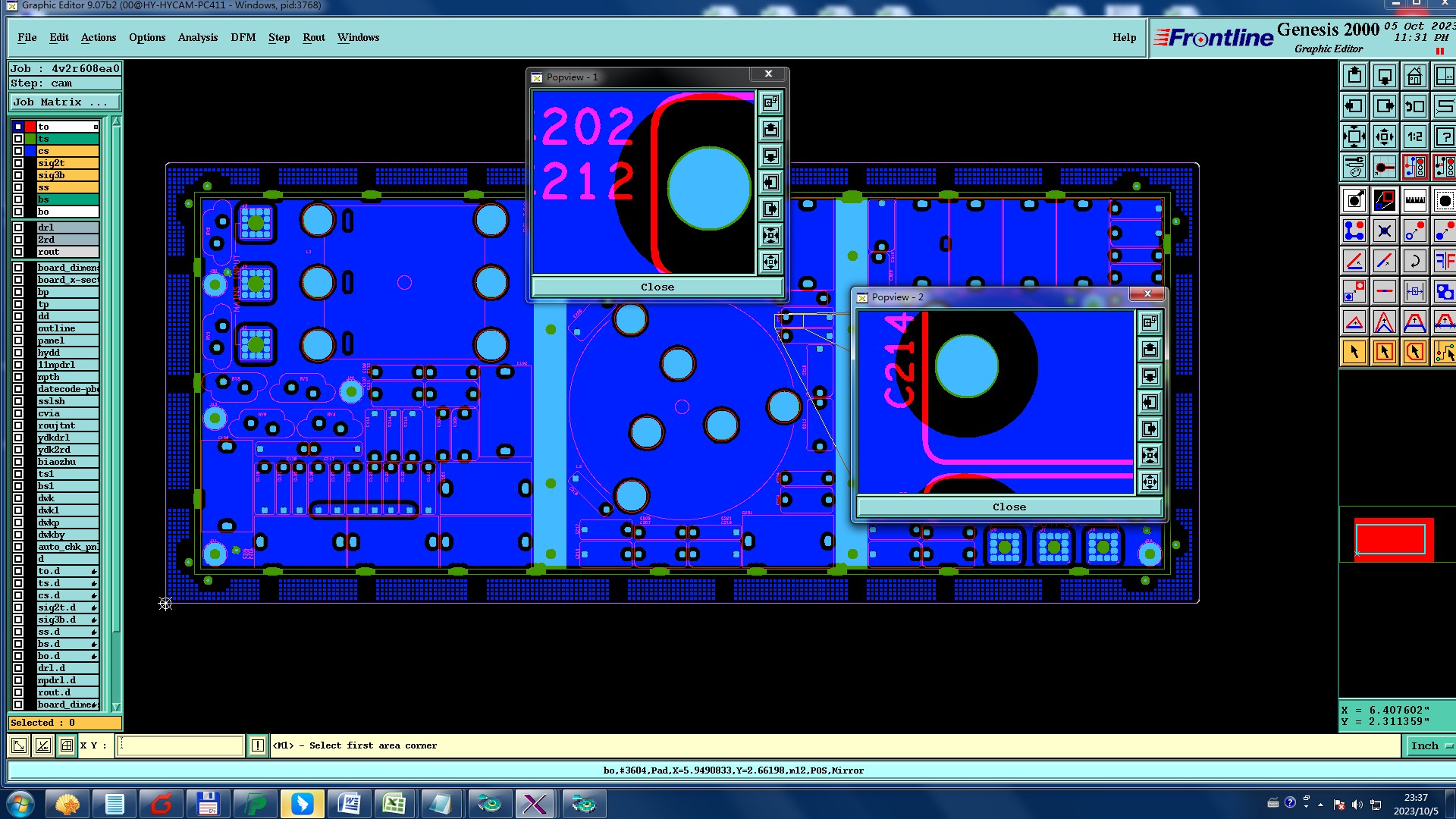The width and height of the screenshot is (1456, 819).
Task: Click the question mark query icon
Action: 1443,137
